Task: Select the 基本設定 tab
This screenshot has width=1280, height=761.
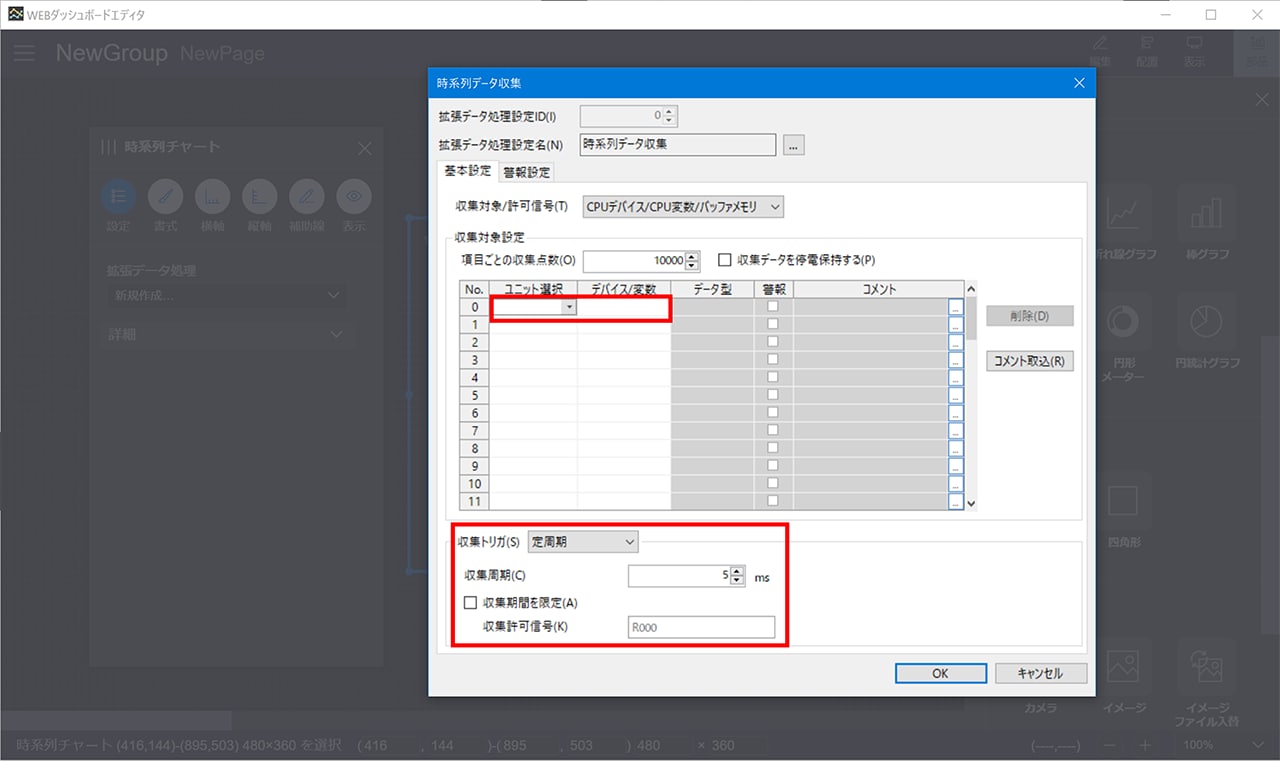Action: [467, 171]
